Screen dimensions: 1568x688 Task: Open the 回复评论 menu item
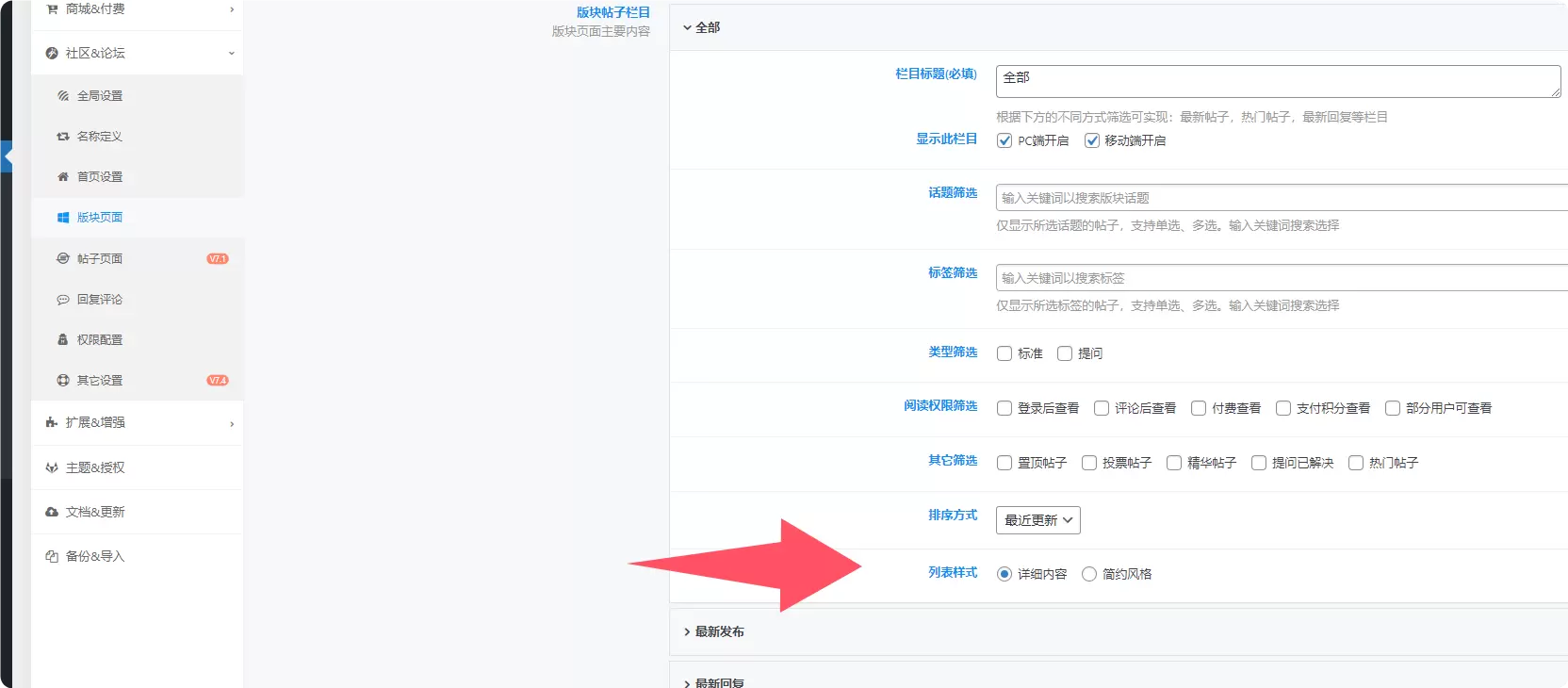click(137, 300)
